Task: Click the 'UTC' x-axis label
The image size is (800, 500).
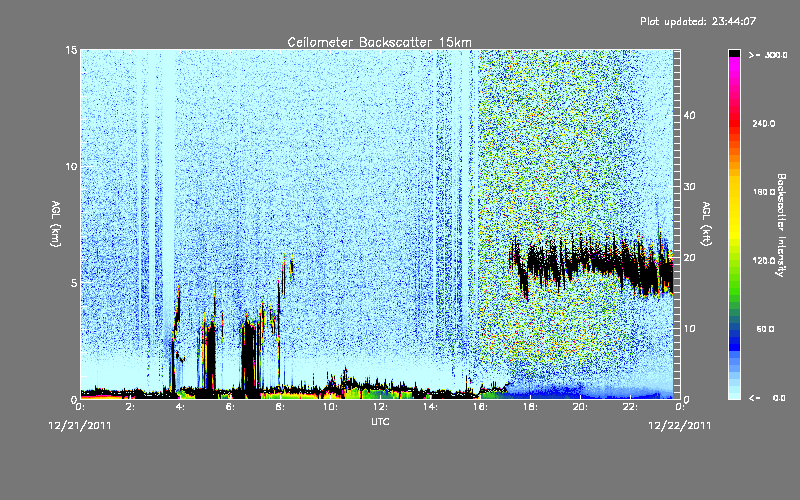Action: tap(380, 421)
